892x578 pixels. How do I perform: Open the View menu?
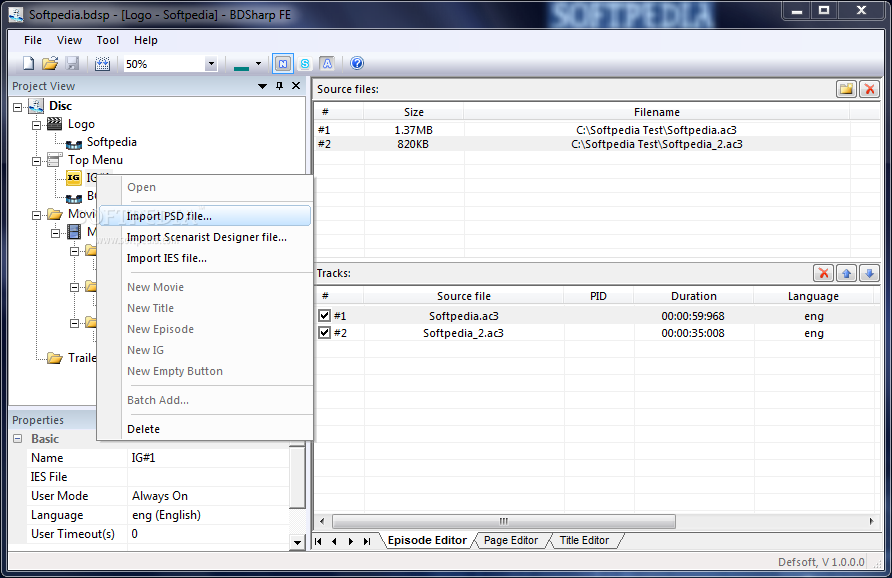(x=69, y=40)
